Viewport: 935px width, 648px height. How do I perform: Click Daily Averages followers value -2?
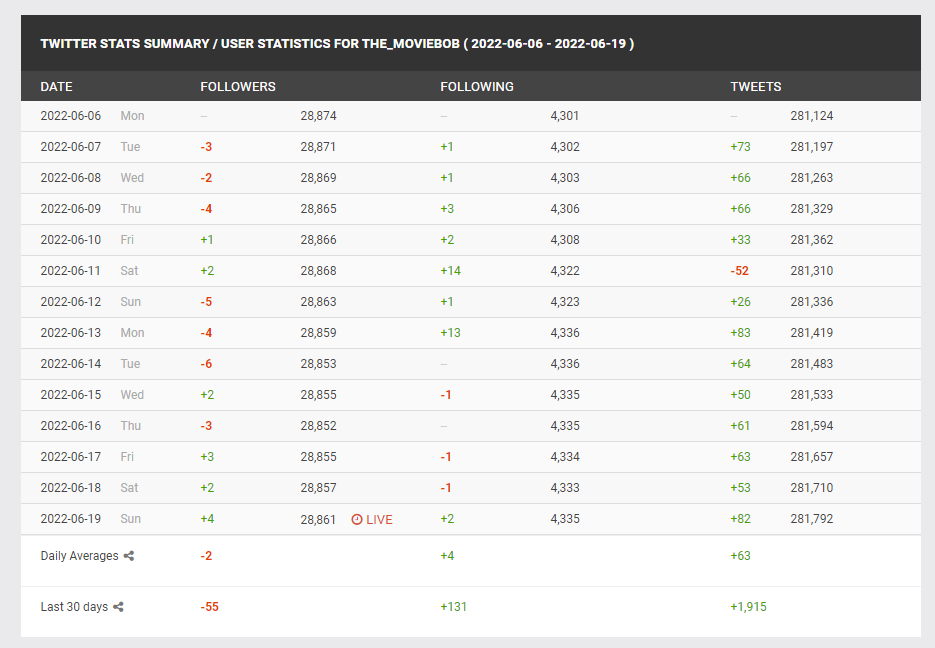[206, 556]
